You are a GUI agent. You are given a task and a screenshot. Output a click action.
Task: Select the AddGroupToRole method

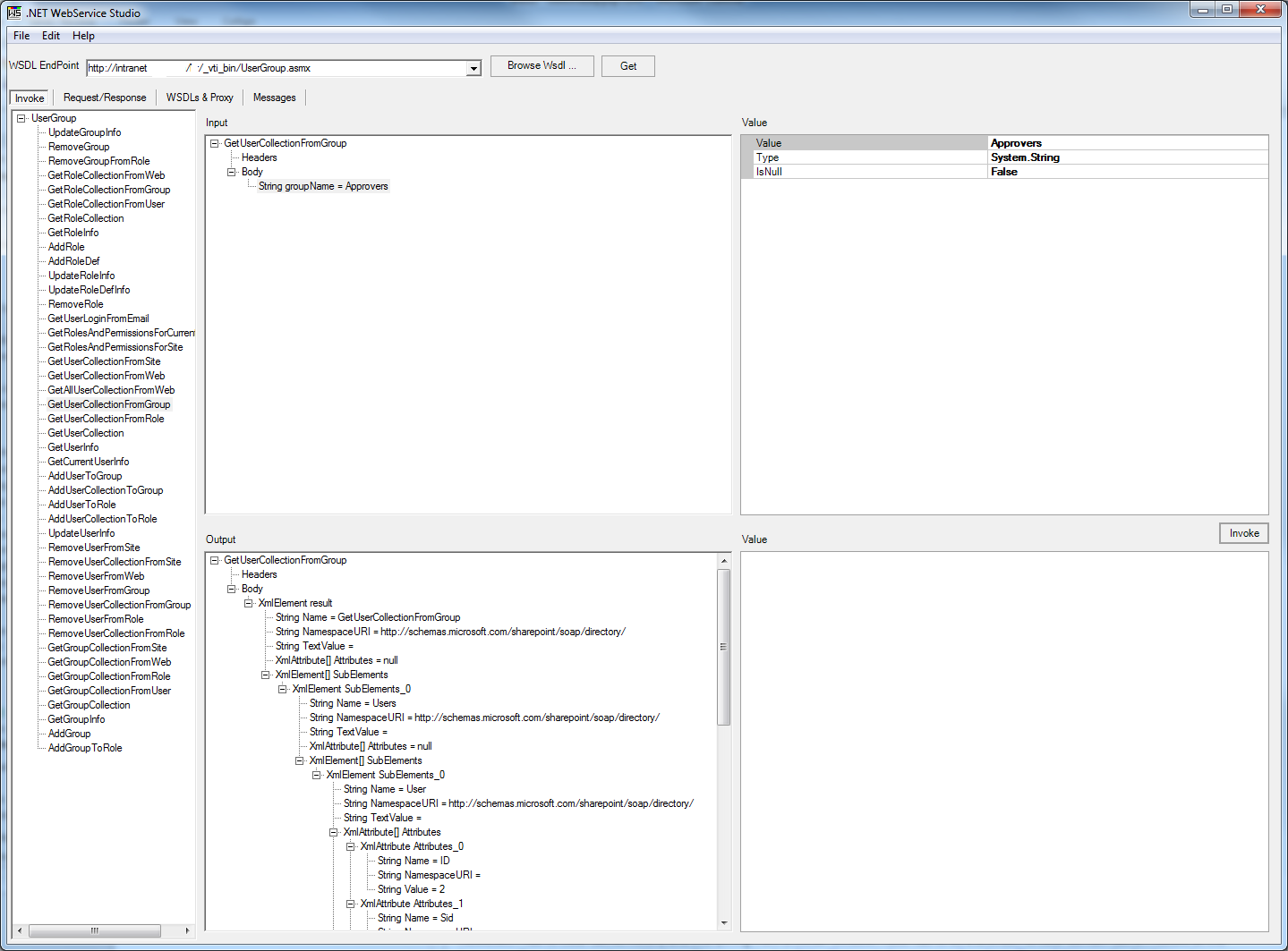[x=85, y=748]
